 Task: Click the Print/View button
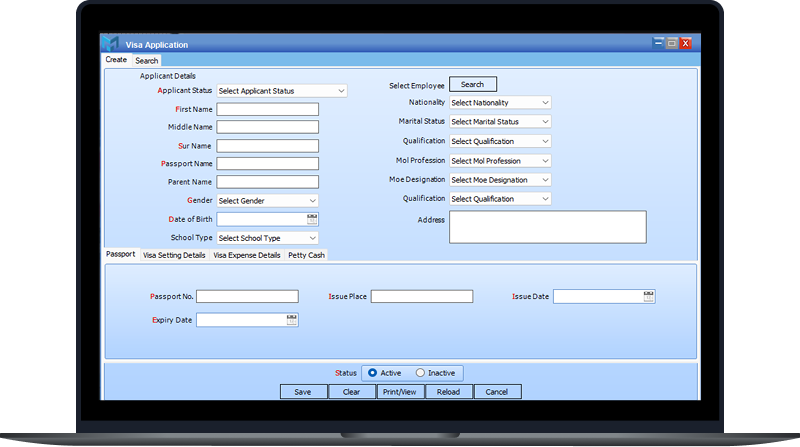400,392
